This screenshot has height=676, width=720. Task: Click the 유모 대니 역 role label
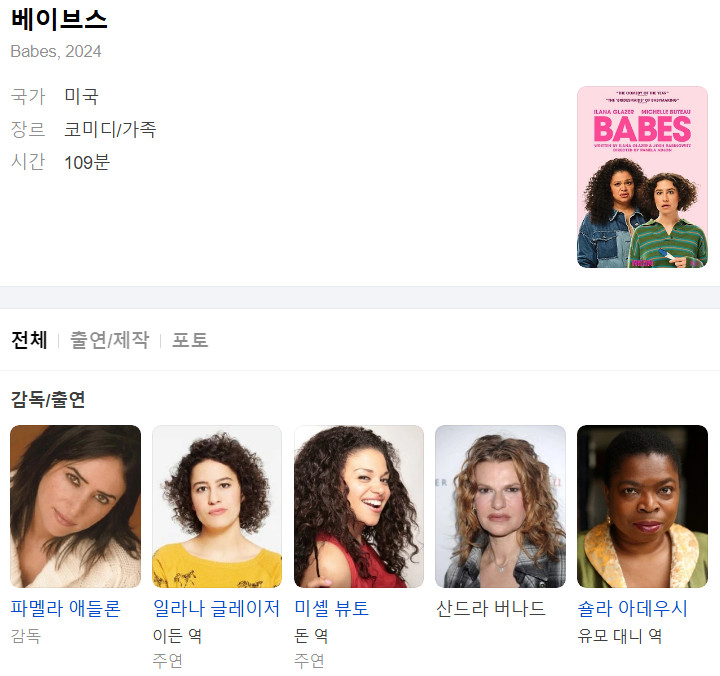[619, 636]
